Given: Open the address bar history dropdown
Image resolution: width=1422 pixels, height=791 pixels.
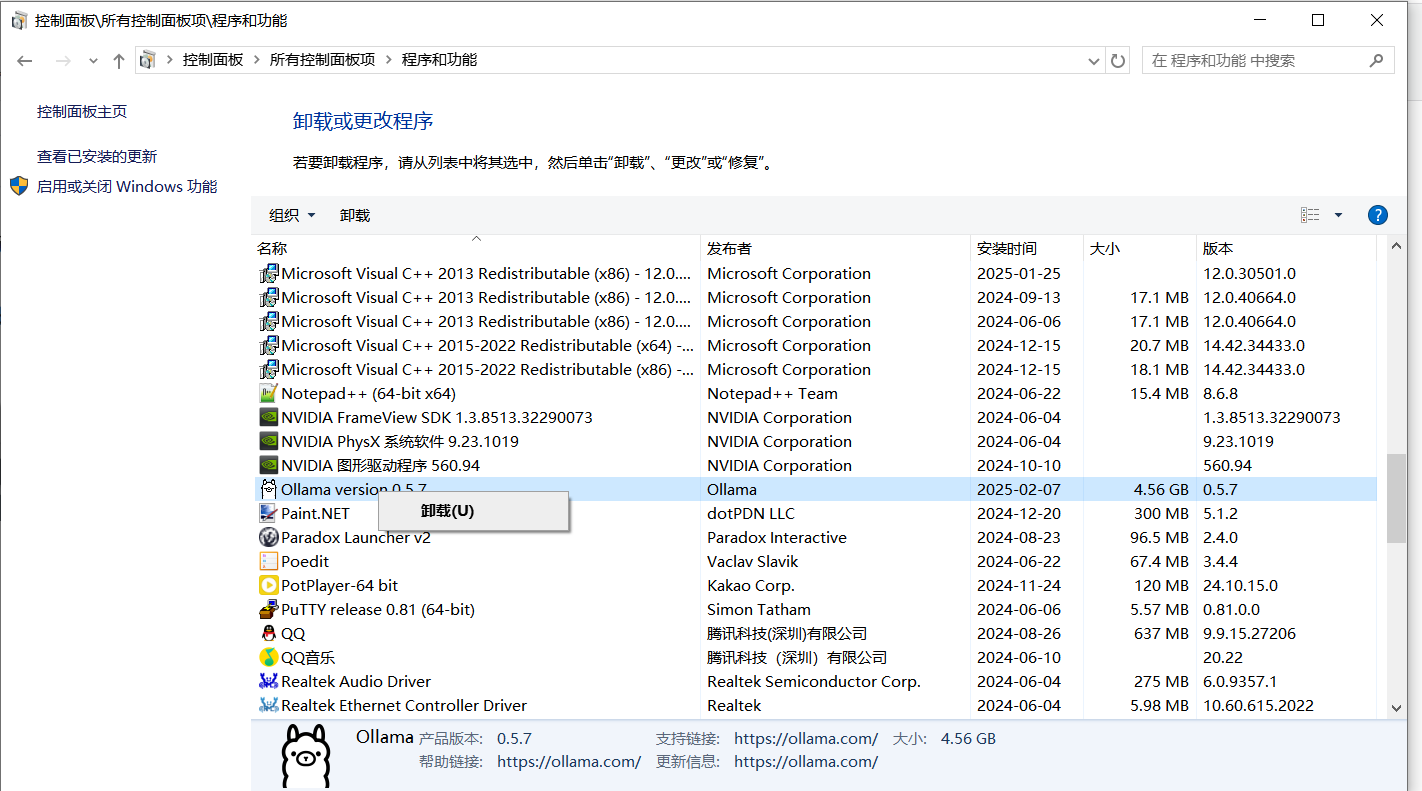Looking at the screenshot, I should [x=1094, y=61].
